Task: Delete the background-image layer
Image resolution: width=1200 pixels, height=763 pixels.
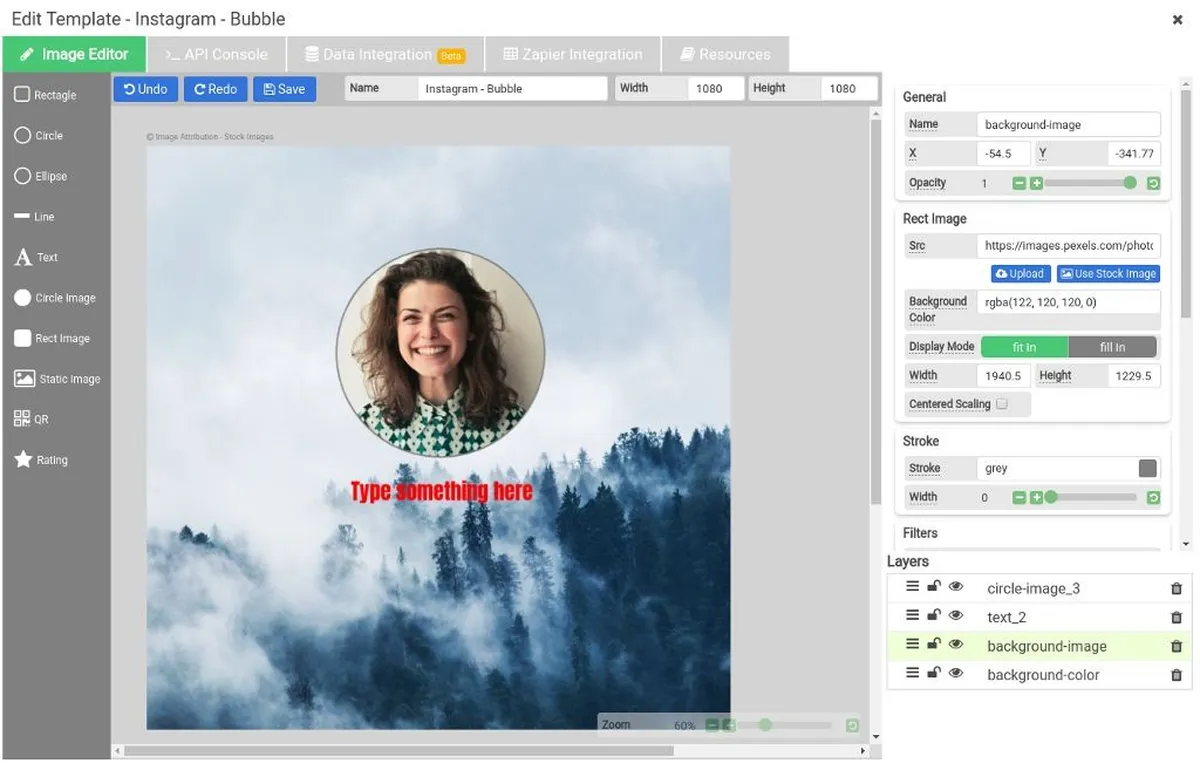Action: [x=1176, y=647]
